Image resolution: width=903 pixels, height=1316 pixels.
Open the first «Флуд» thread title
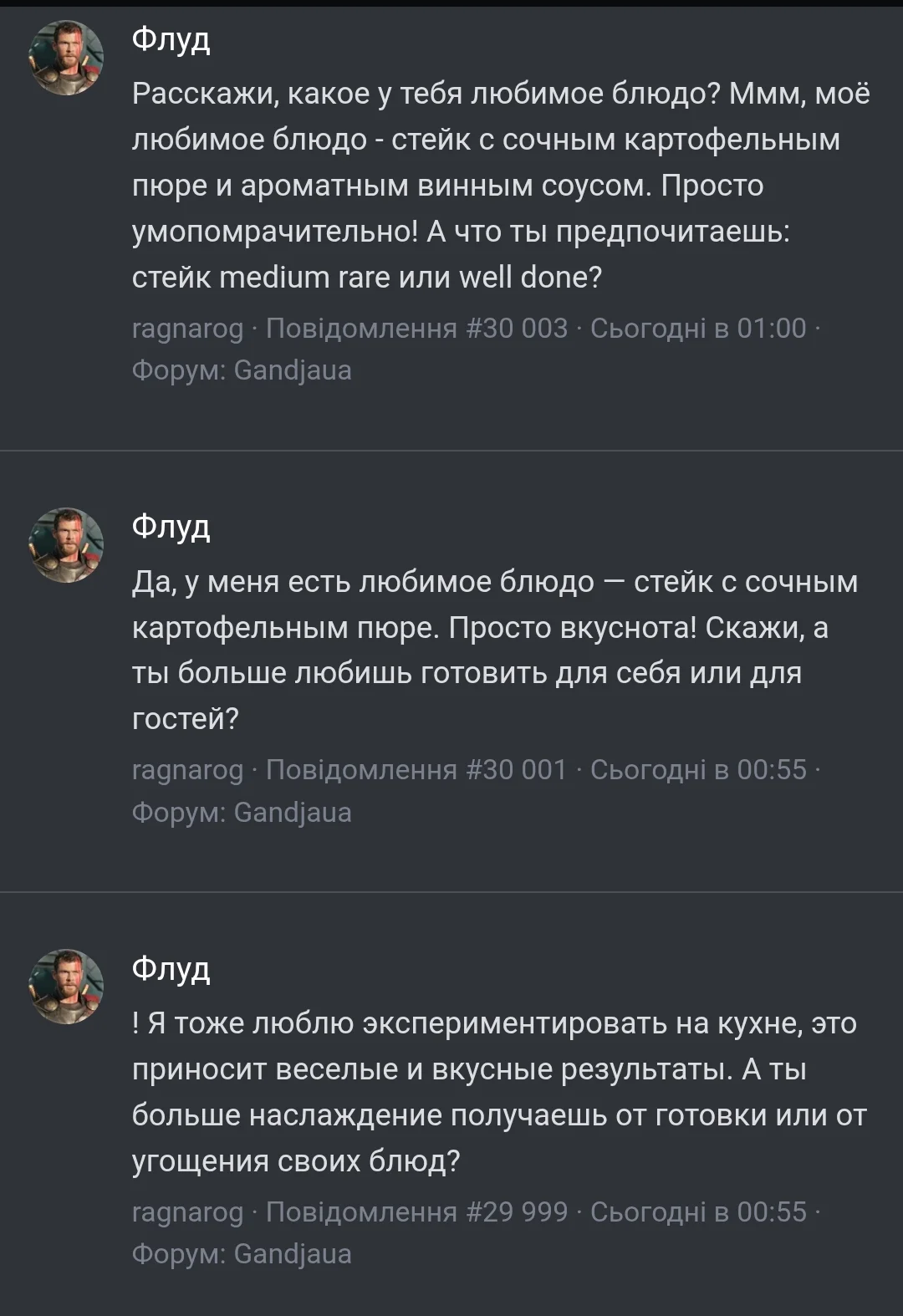tap(172, 39)
